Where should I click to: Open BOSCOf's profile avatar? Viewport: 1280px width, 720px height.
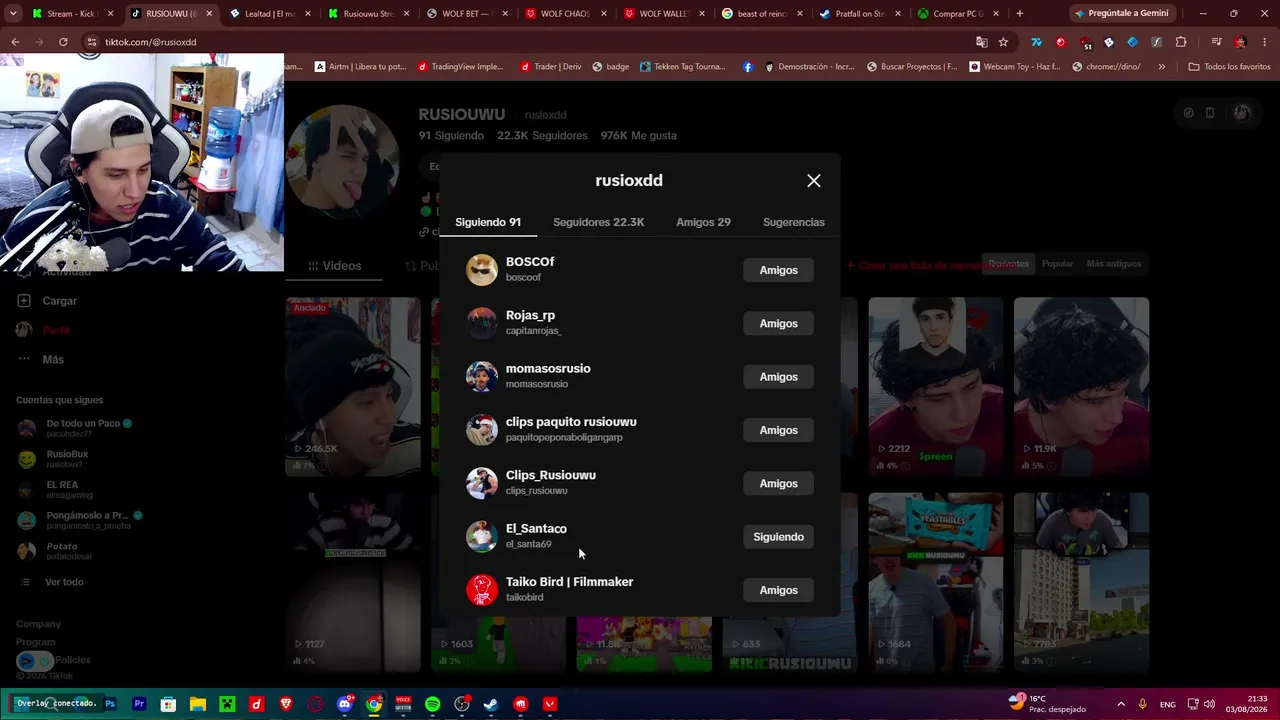[482, 270]
